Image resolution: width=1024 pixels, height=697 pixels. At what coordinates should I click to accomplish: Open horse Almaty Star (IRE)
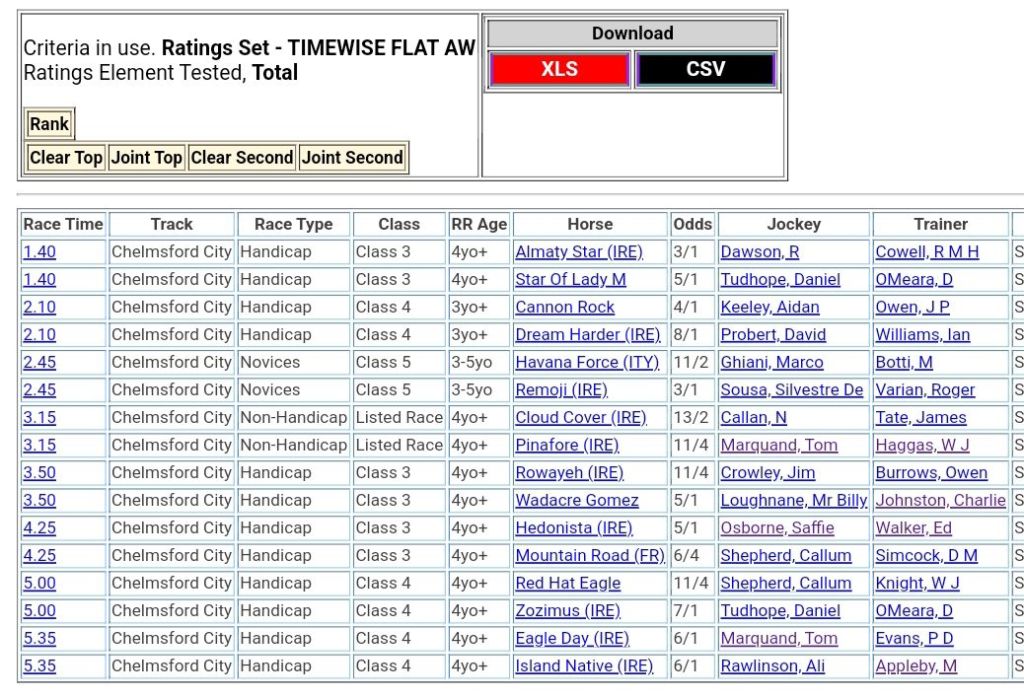click(578, 252)
